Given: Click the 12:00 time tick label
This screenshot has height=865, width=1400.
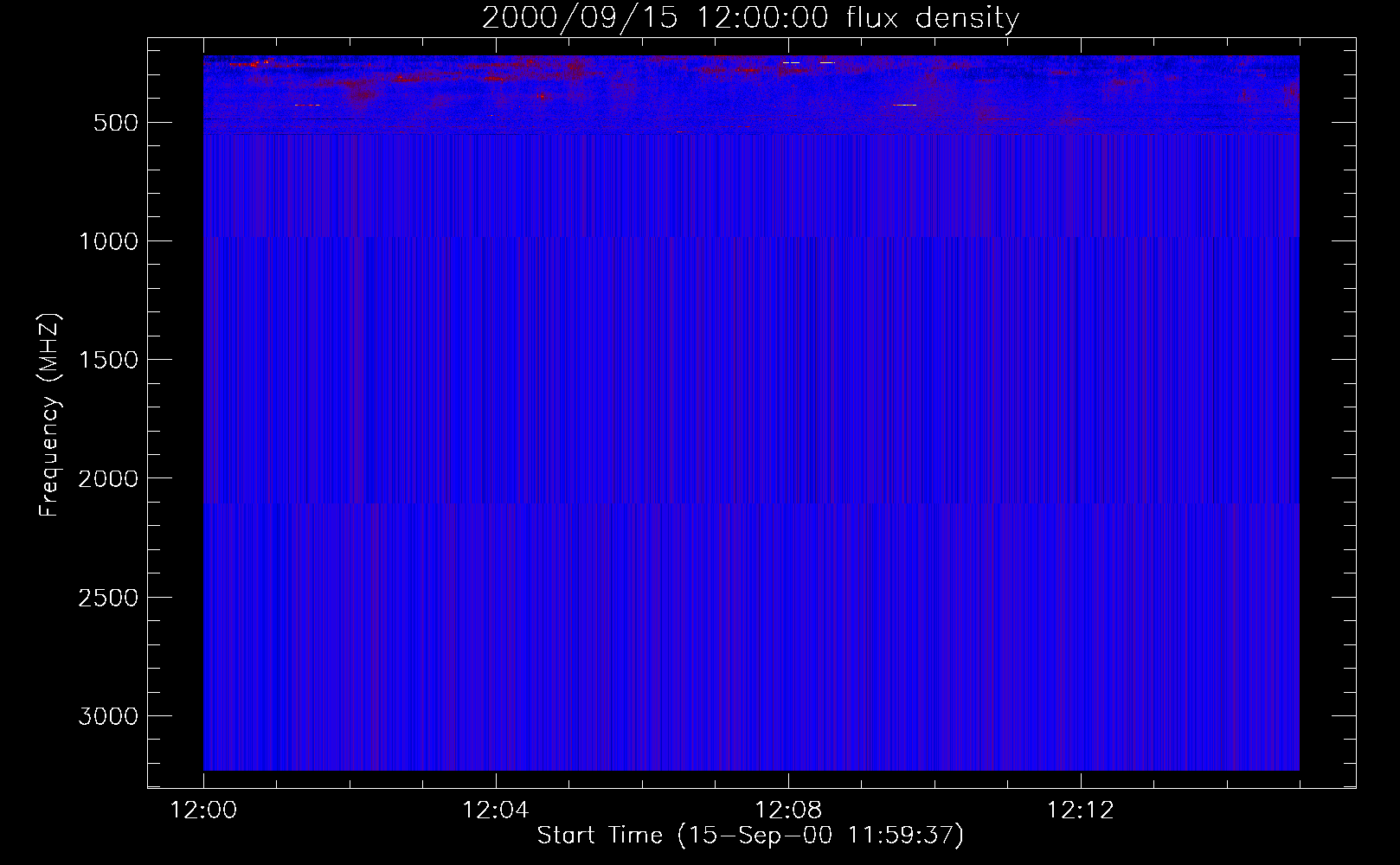Looking at the screenshot, I should coord(203,811).
